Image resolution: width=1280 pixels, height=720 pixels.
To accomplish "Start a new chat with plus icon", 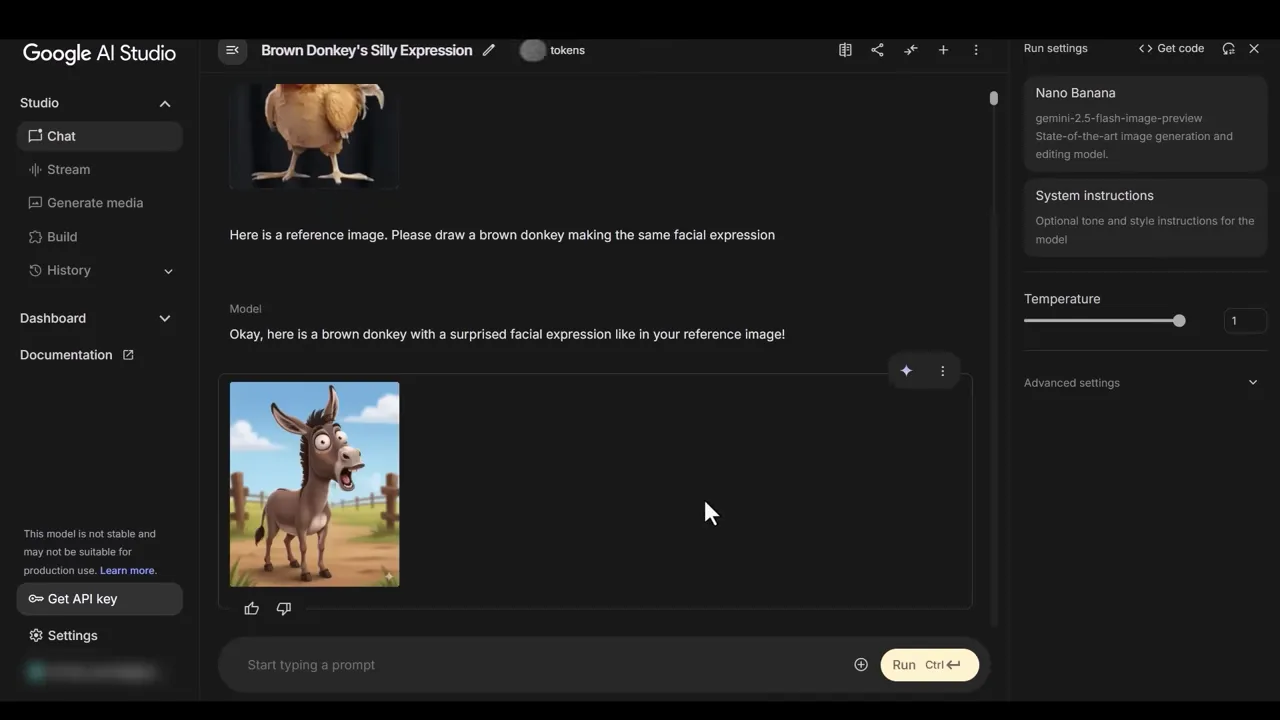I will [943, 50].
